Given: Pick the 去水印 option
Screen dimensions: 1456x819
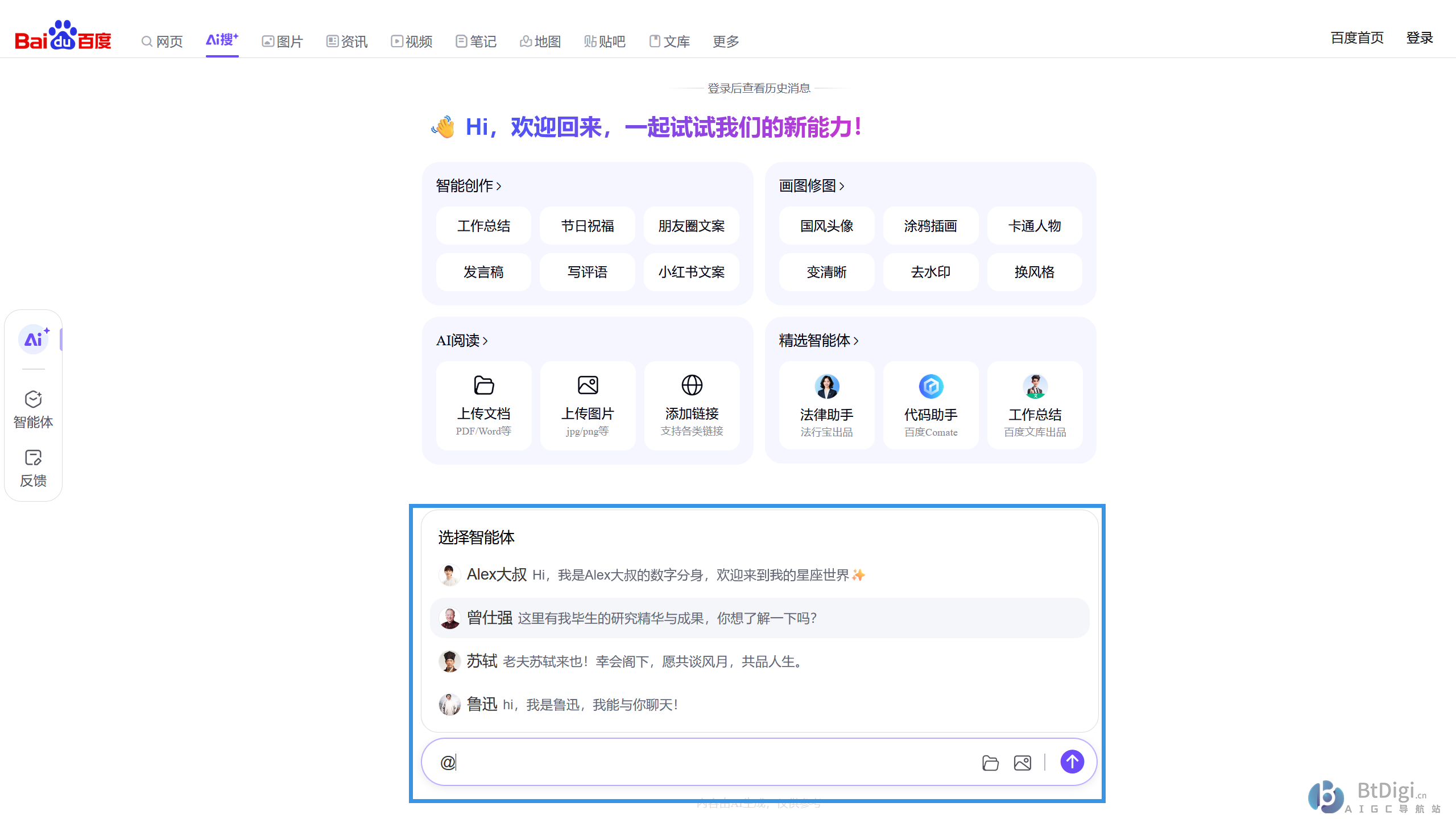Looking at the screenshot, I should (x=930, y=272).
